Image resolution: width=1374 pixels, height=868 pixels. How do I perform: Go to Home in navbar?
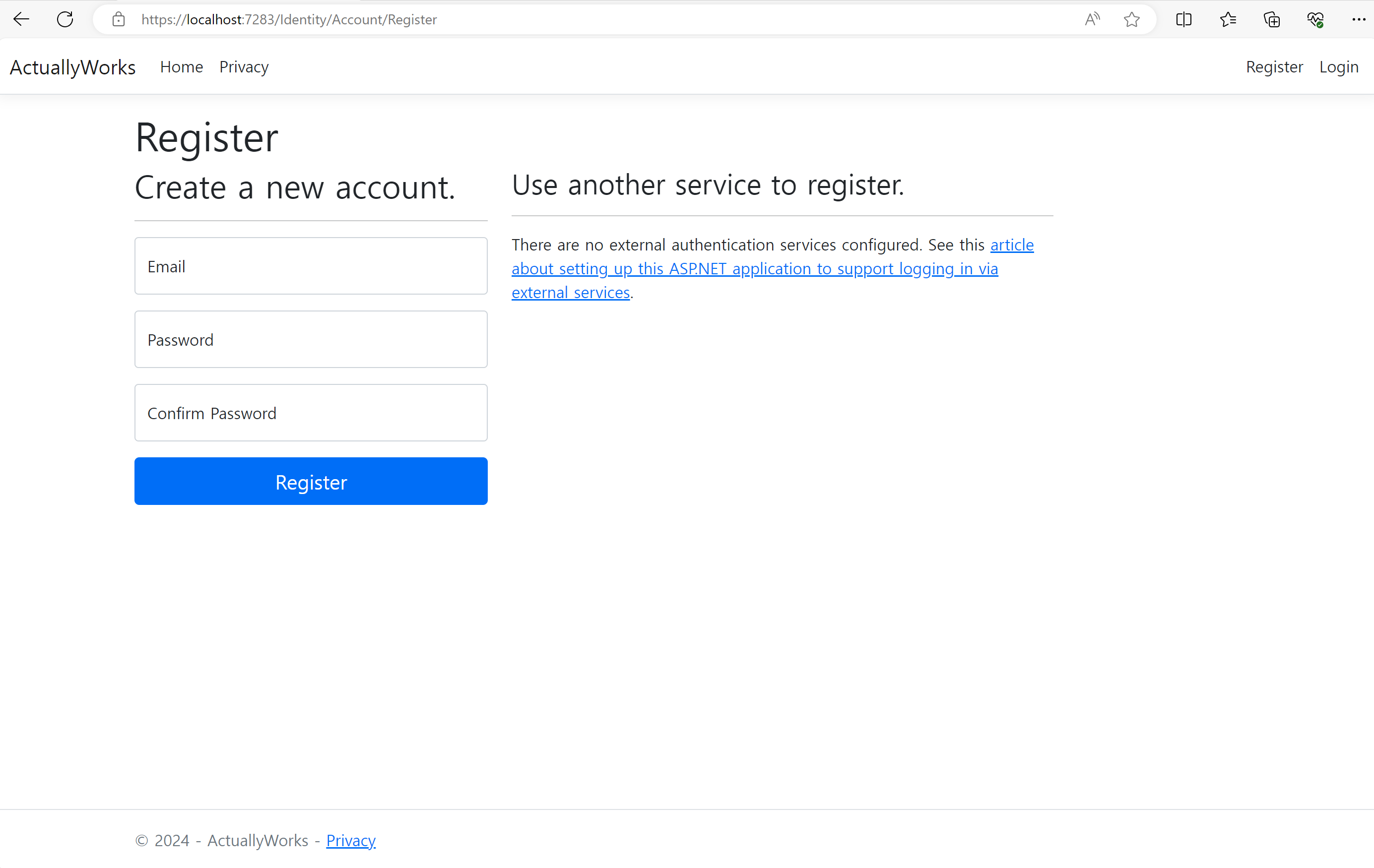182,67
